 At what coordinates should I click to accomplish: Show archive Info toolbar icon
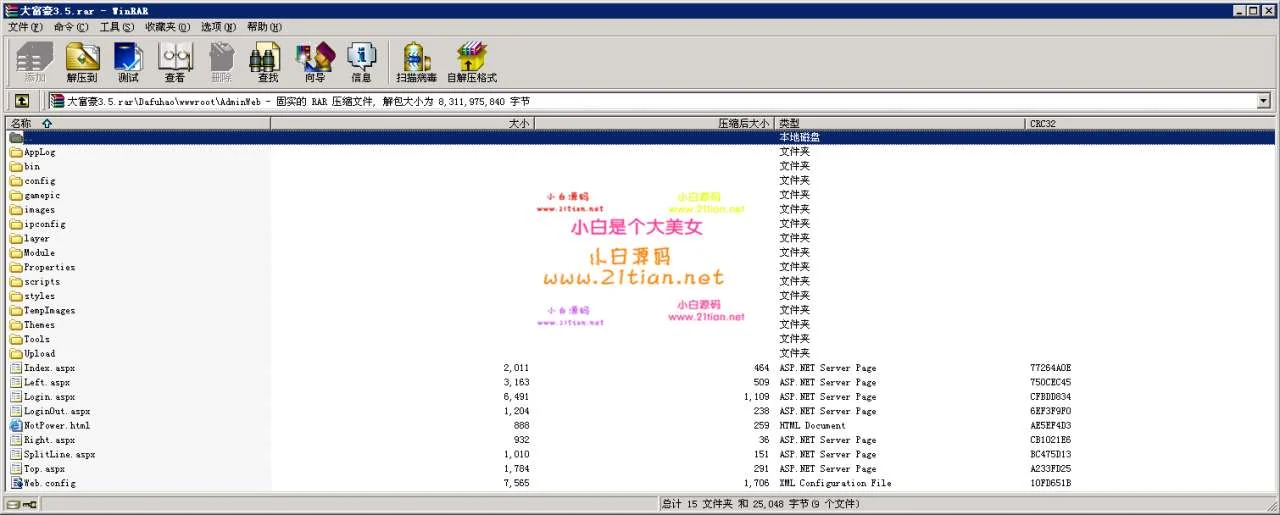361,62
